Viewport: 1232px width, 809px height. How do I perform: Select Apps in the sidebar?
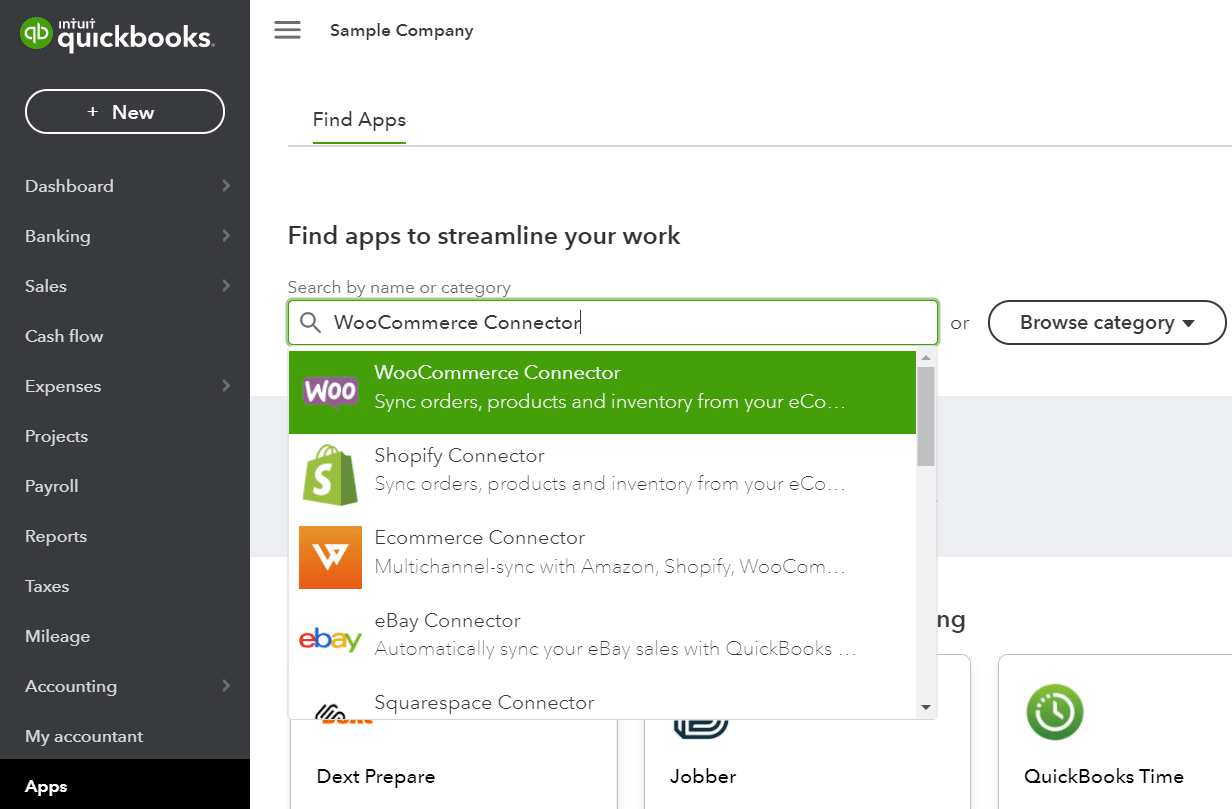(125, 785)
